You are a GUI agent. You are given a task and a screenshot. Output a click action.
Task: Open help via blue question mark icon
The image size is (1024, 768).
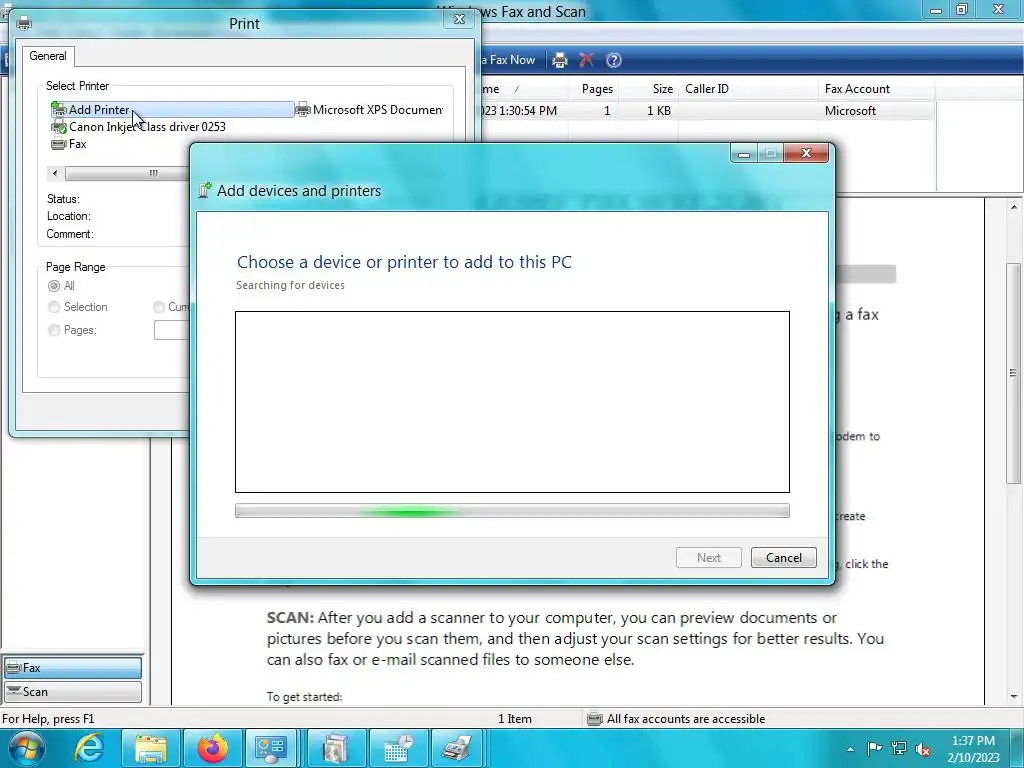[x=613, y=60]
